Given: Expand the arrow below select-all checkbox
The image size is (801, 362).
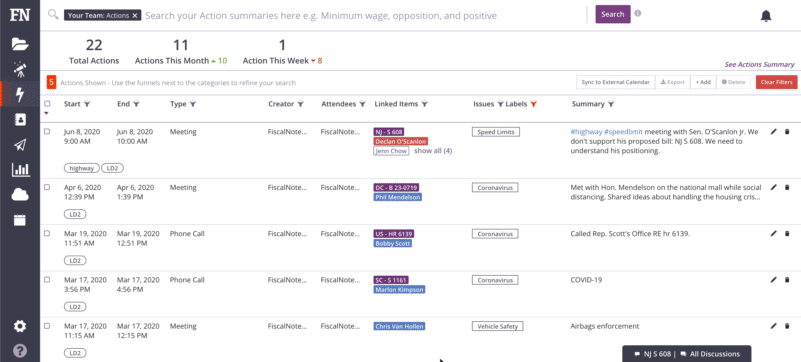Looking at the screenshot, I should tap(47, 113).
